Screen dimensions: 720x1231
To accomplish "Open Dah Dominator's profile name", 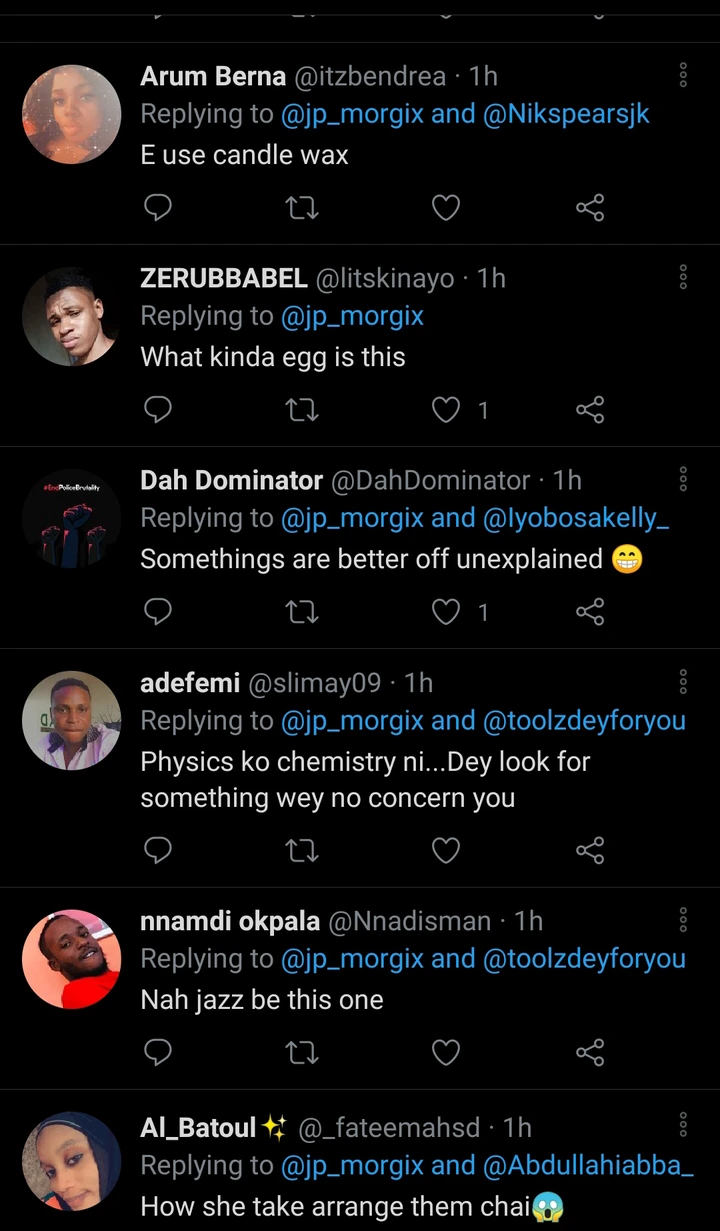I will coord(231,480).
